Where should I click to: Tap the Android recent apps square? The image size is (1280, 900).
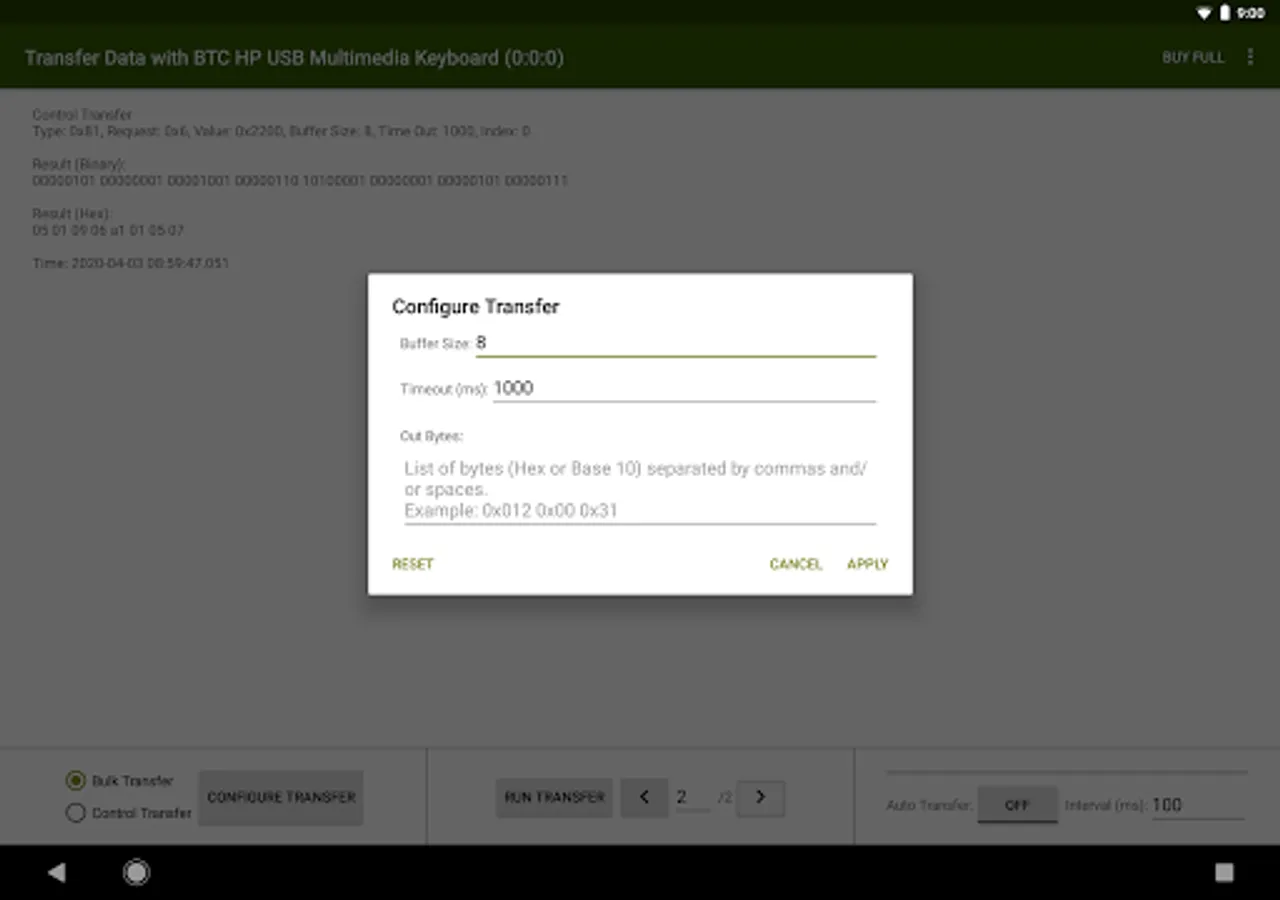1224,873
